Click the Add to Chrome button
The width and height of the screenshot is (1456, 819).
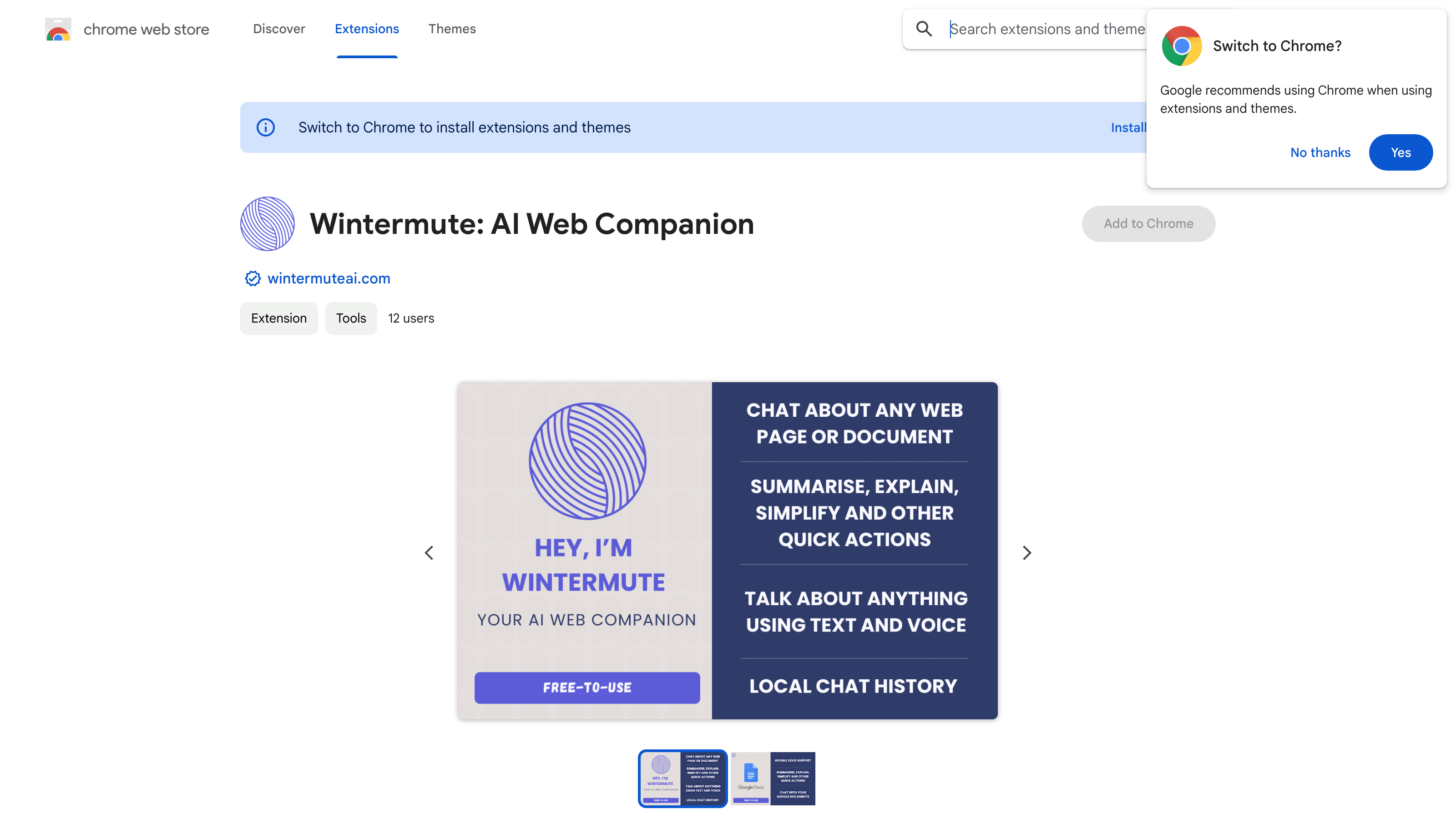pyautogui.click(x=1149, y=223)
